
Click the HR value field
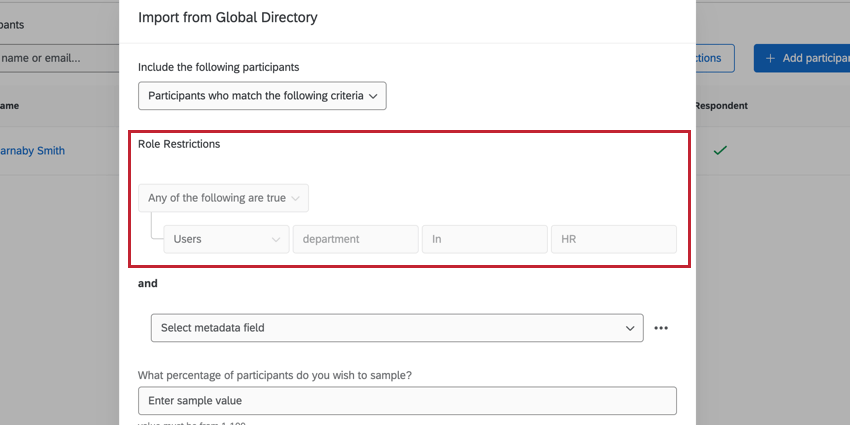(x=613, y=239)
